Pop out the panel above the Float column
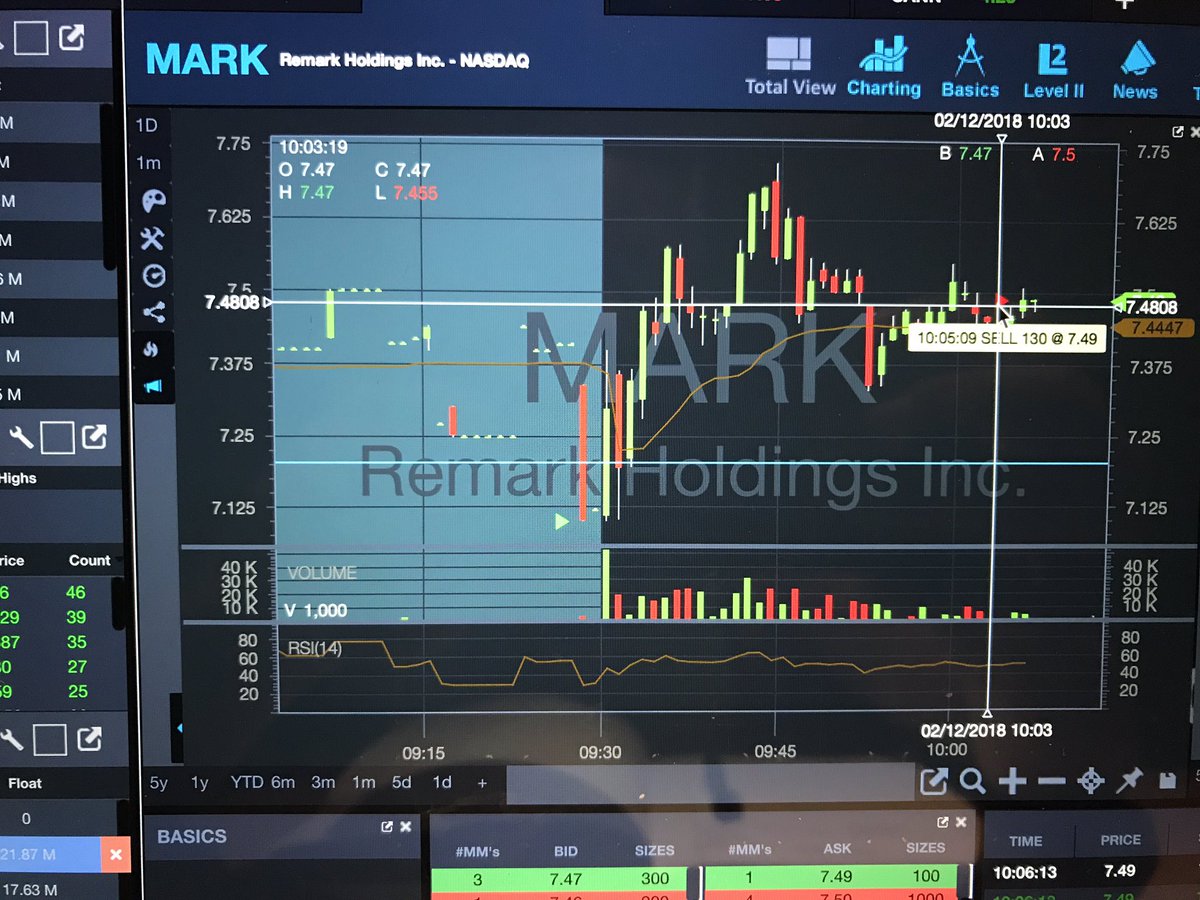This screenshot has height=900, width=1200. pyautogui.click(x=88, y=739)
